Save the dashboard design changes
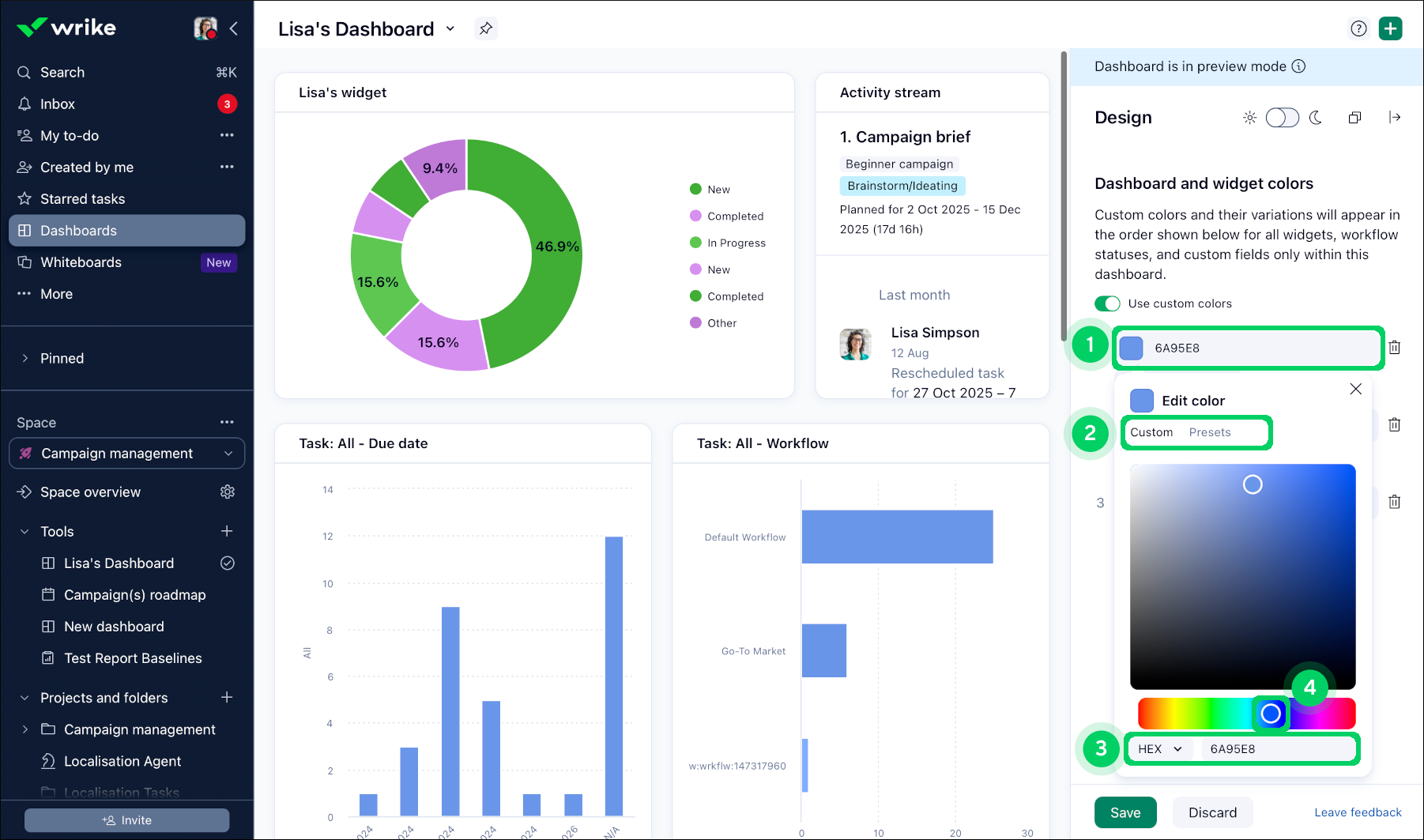This screenshot has height=840, width=1424. coord(1125,812)
